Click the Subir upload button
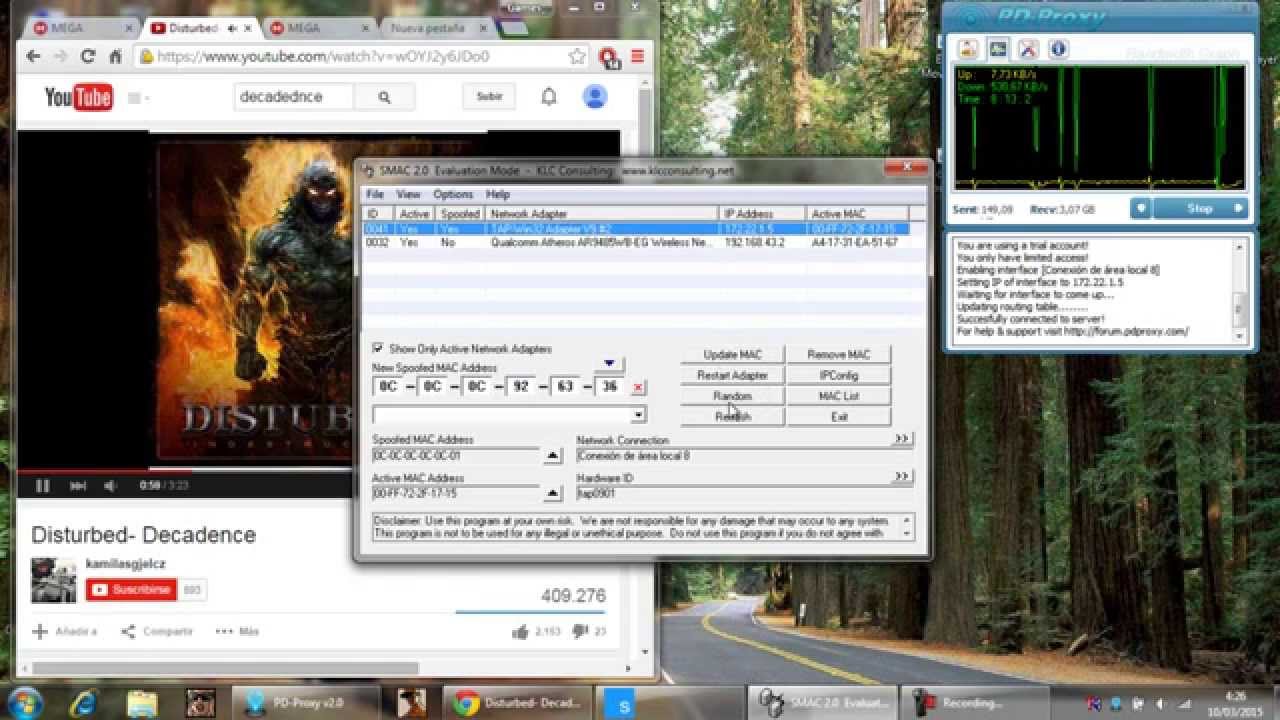 [489, 97]
